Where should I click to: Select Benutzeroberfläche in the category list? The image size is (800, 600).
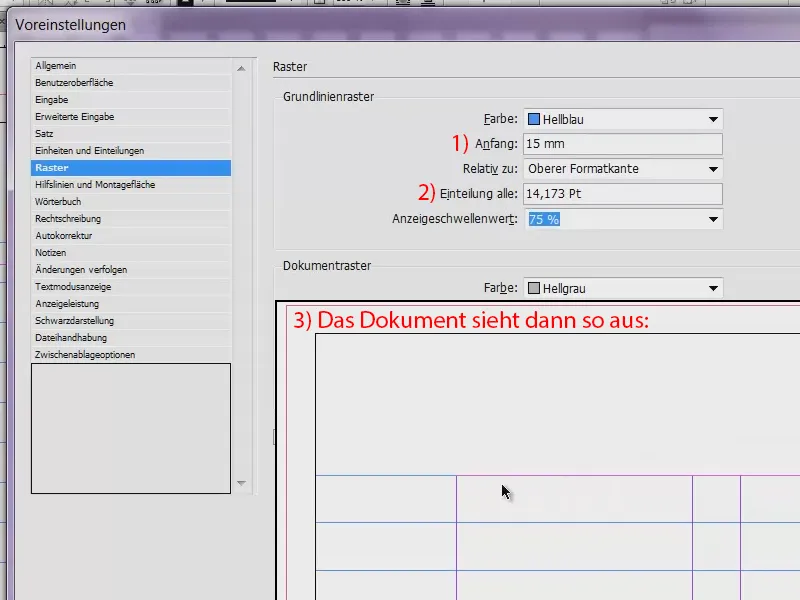[131, 83]
